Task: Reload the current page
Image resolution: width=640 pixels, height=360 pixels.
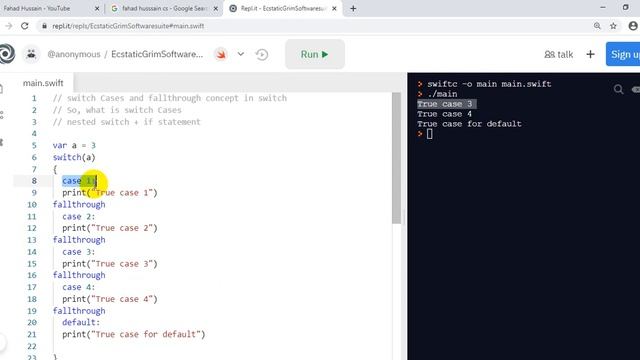Action: [24, 26]
